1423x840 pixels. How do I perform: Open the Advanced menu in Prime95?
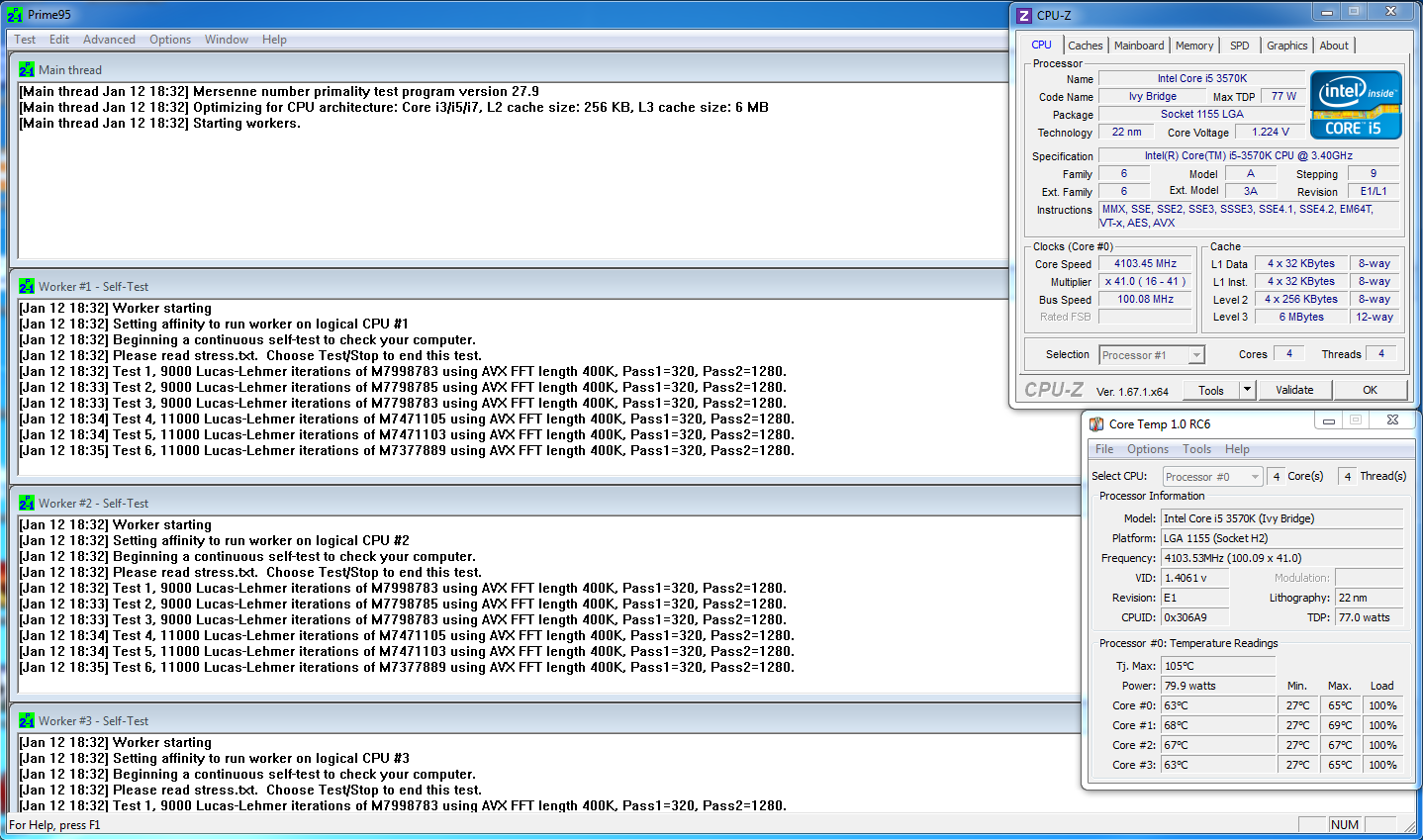pos(109,40)
